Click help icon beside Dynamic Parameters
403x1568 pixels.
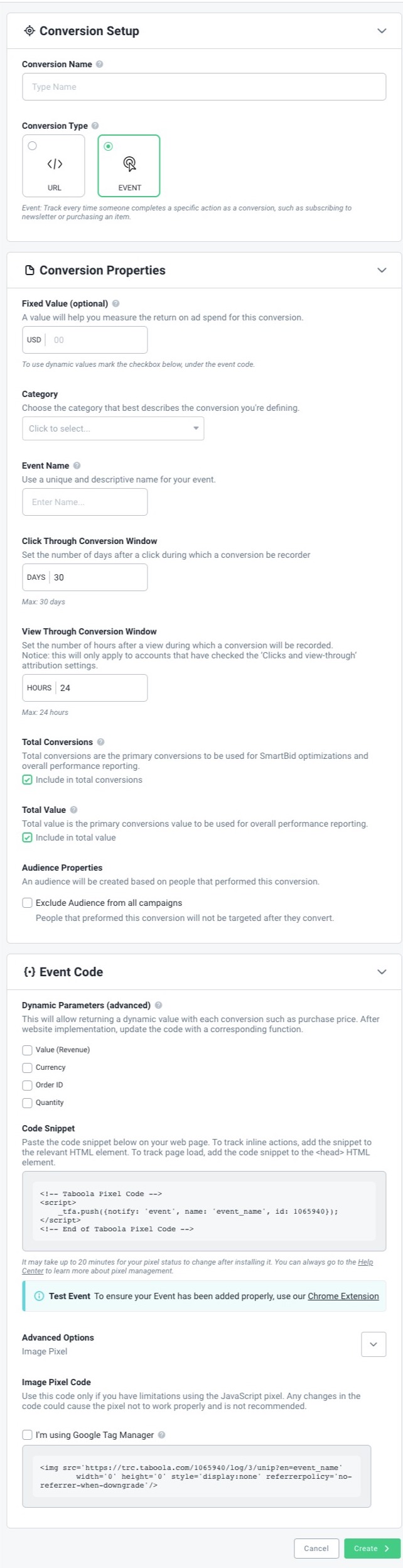tap(158, 1005)
